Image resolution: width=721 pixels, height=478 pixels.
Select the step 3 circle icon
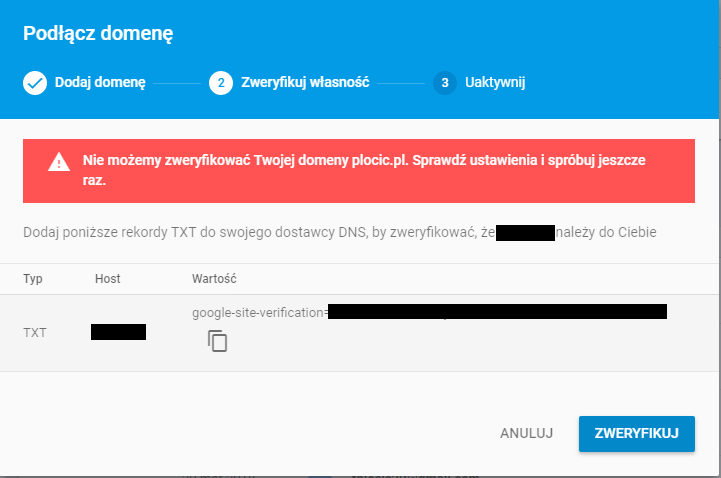[x=445, y=83]
